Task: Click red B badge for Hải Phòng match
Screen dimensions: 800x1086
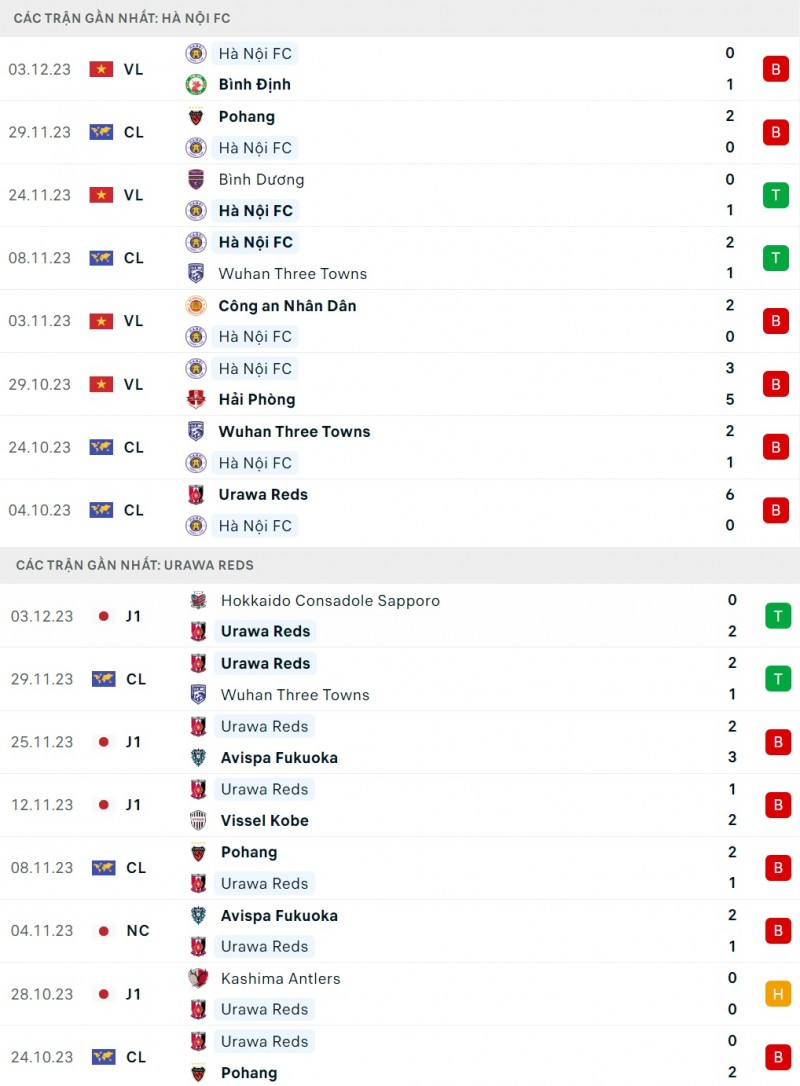Action: coord(775,384)
